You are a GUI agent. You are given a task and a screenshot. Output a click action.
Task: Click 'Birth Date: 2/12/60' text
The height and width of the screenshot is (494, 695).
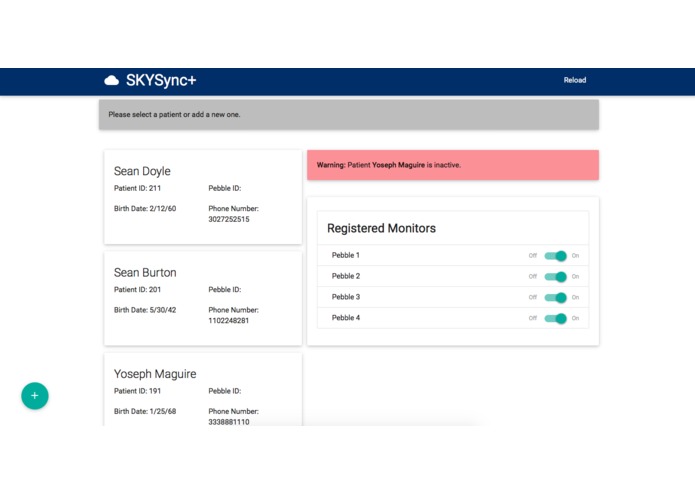(145, 209)
